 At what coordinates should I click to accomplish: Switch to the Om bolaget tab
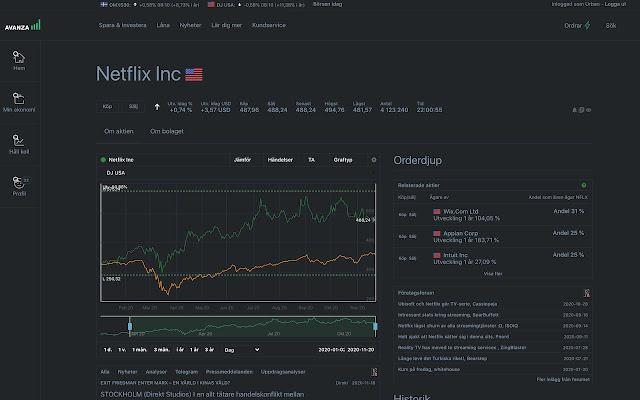[x=167, y=131]
